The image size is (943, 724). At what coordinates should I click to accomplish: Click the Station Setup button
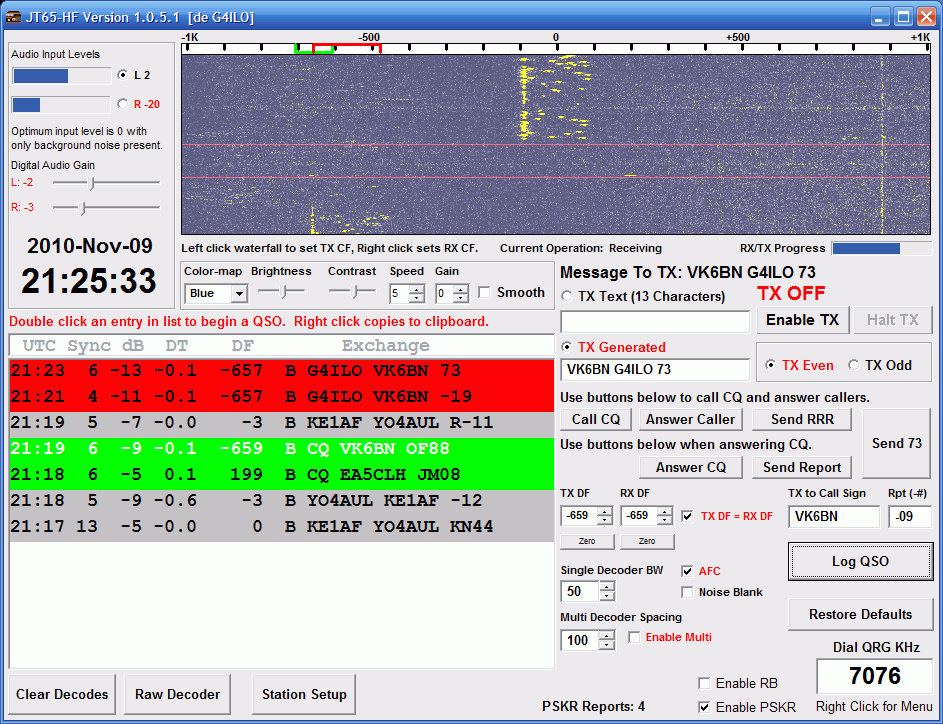point(304,694)
